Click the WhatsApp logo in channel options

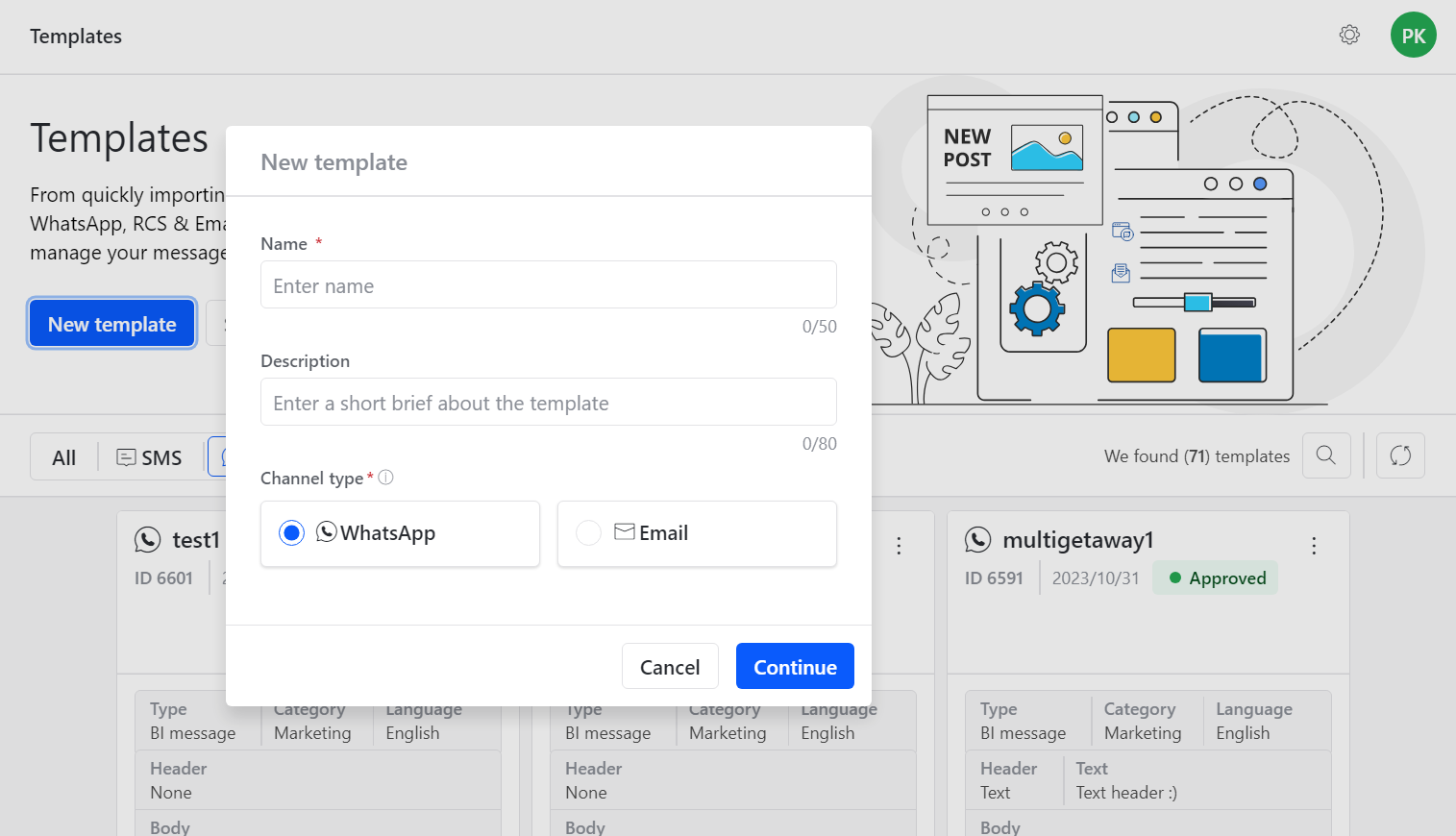(x=327, y=531)
